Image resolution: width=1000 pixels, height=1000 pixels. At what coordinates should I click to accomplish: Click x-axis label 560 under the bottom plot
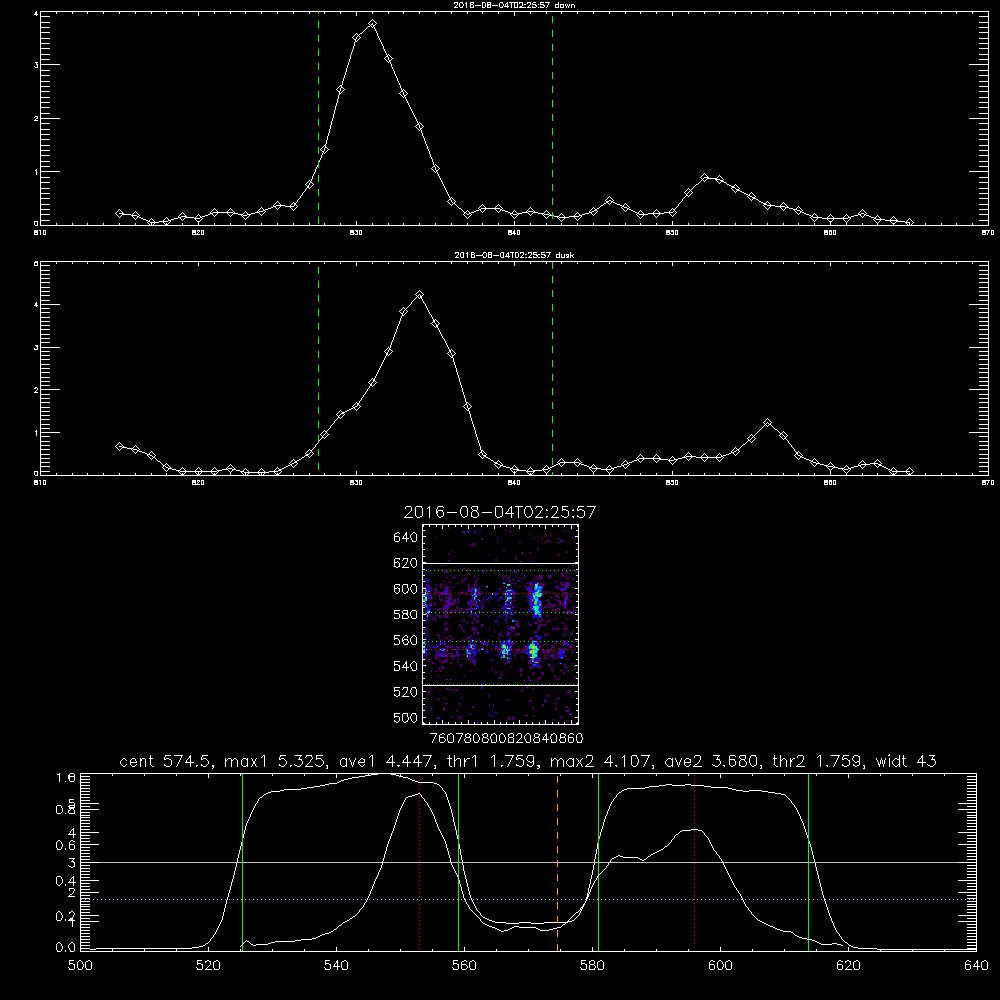tap(464, 966)
